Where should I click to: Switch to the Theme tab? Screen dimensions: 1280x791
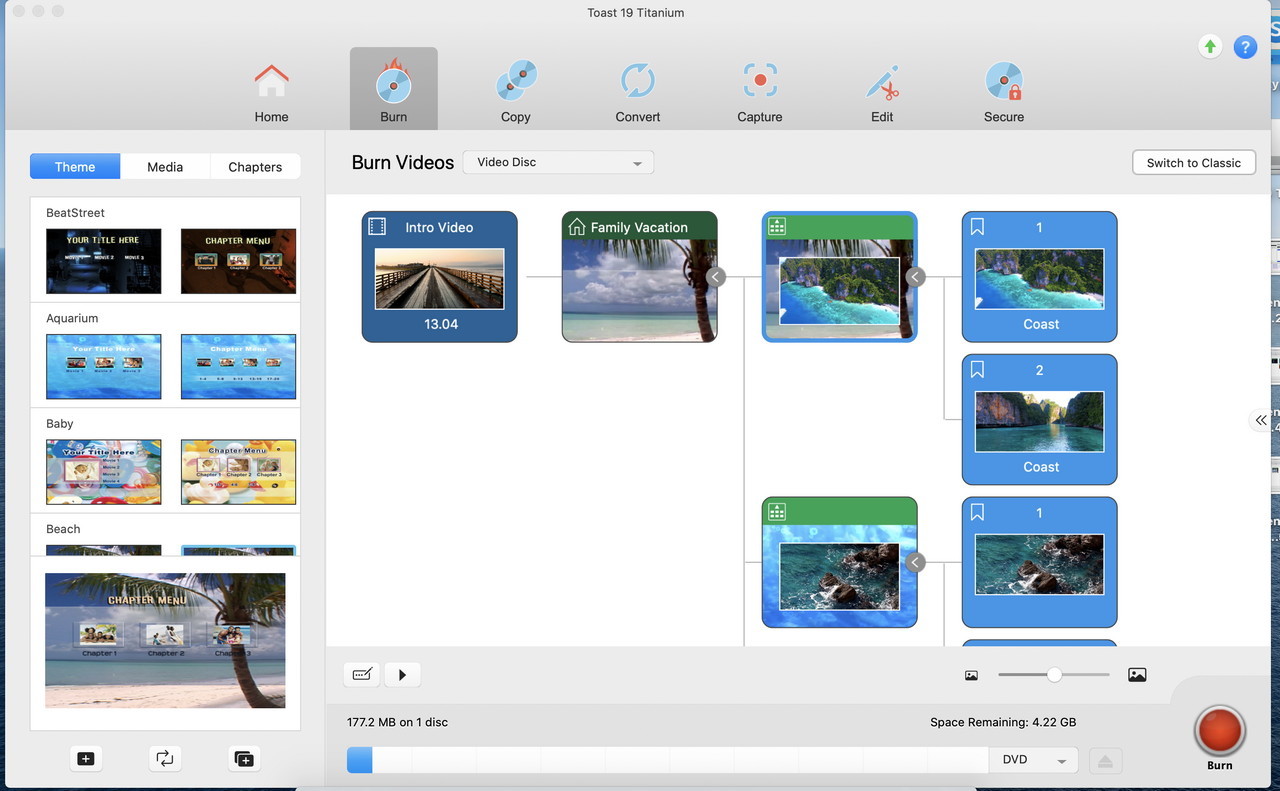75,166
